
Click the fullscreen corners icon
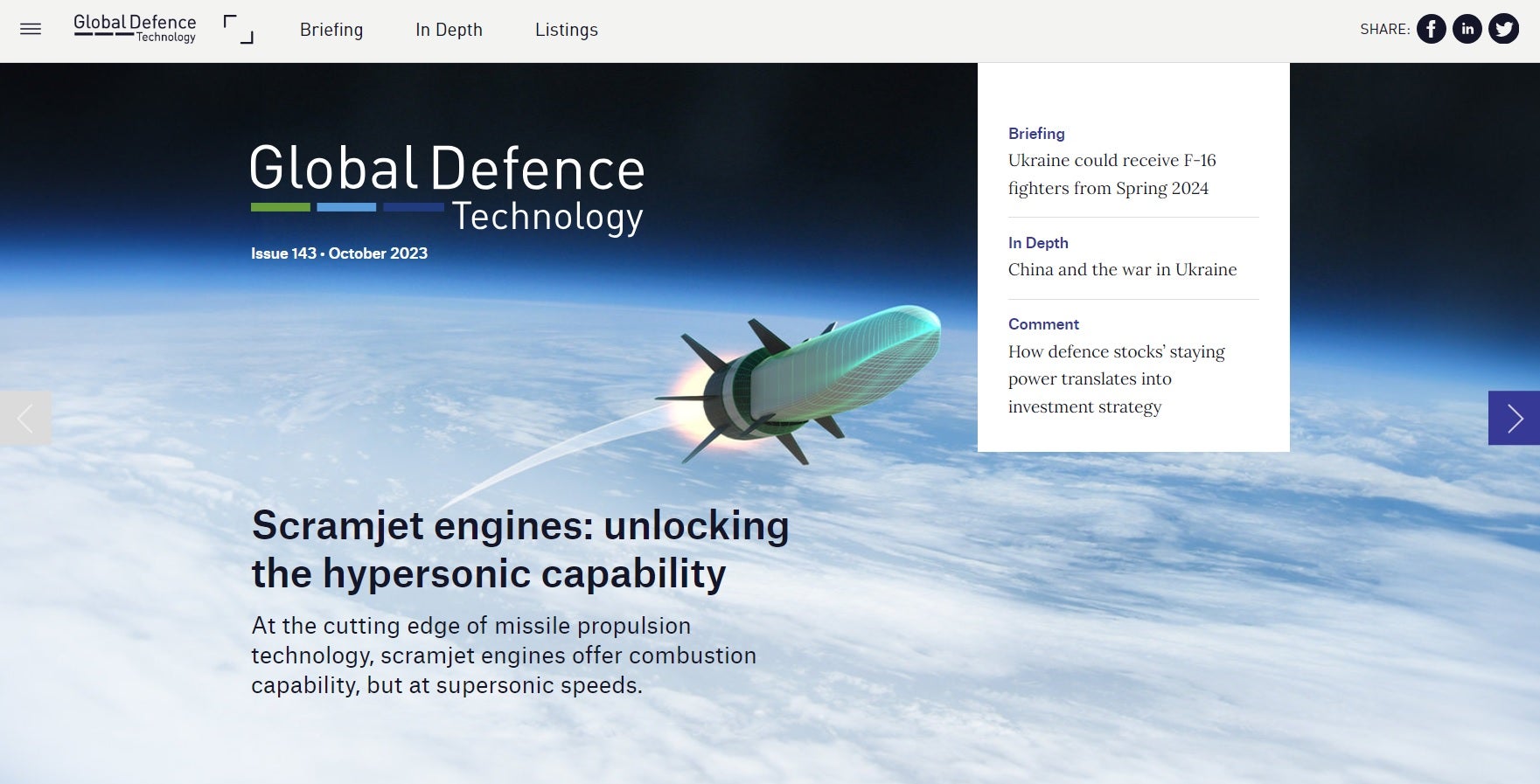(x=238, y=30)
